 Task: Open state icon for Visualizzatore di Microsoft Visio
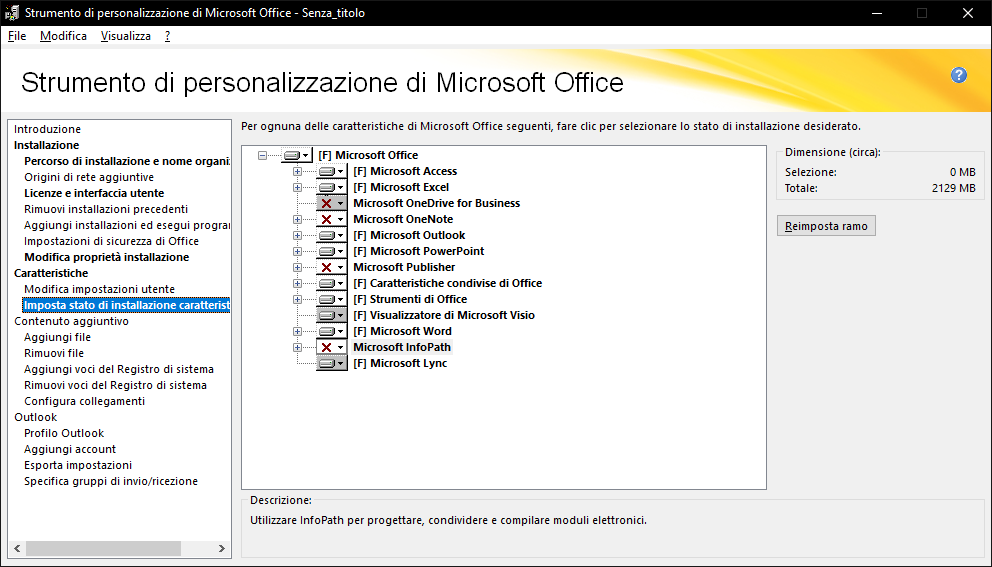(x=332, y=315)
